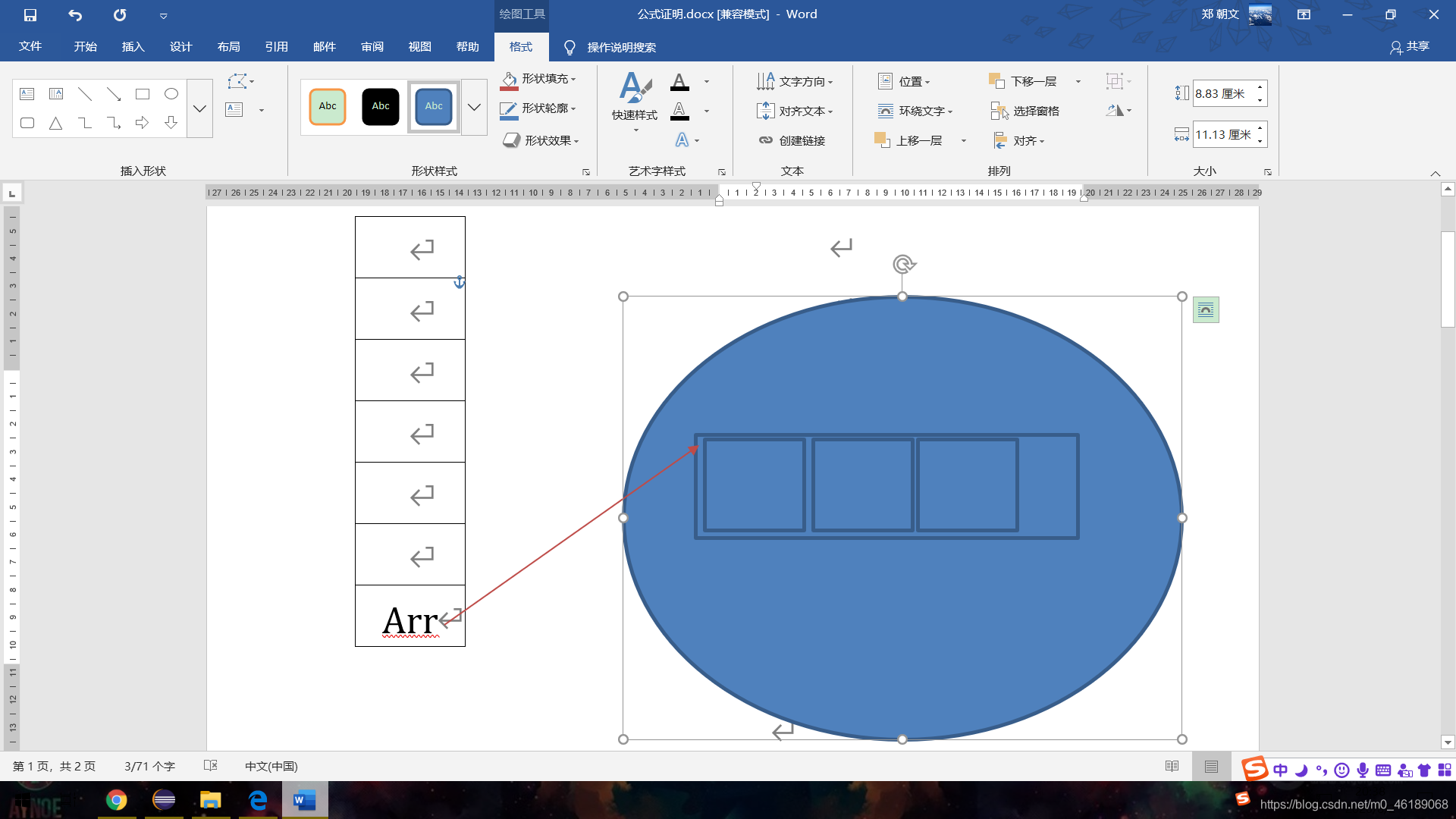The image size is (1456, 819).
Task: Undo the last action
Action: click(75, 14)
